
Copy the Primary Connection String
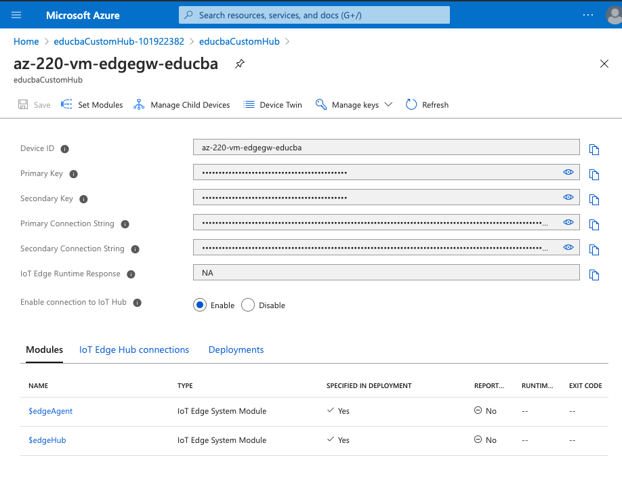tap(594, 225)
